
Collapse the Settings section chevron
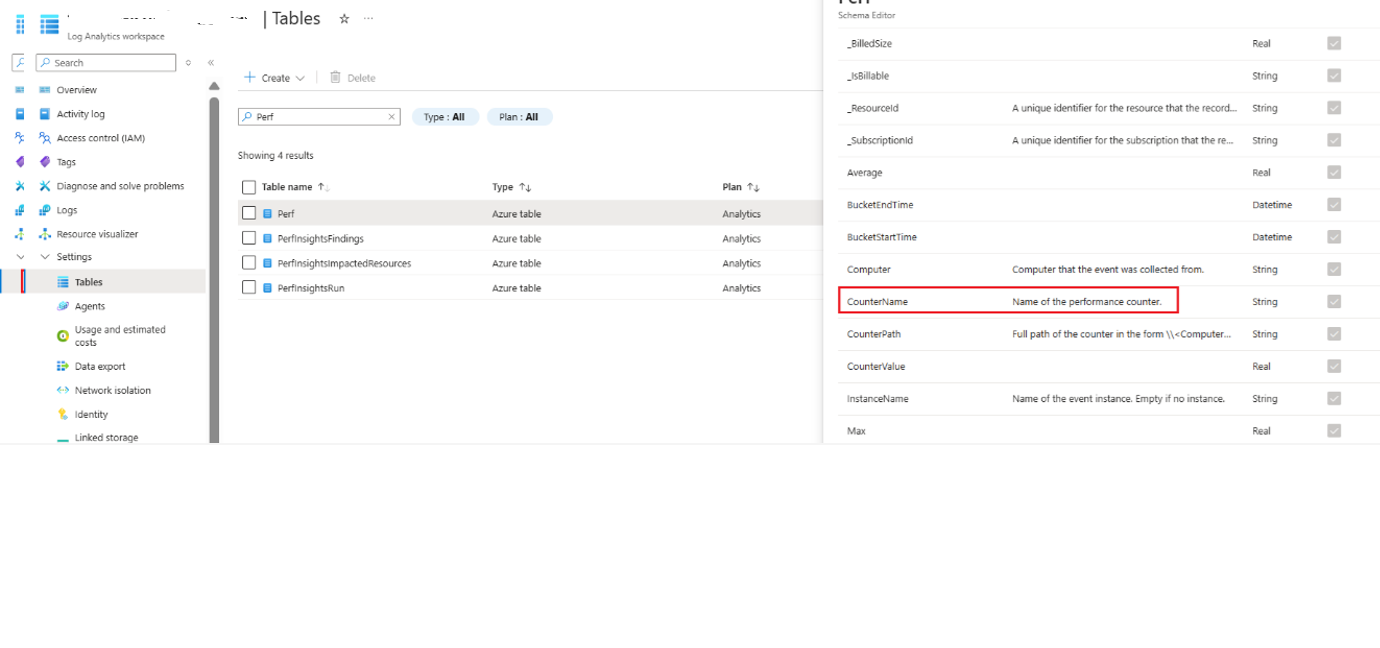tap(45, 257)
